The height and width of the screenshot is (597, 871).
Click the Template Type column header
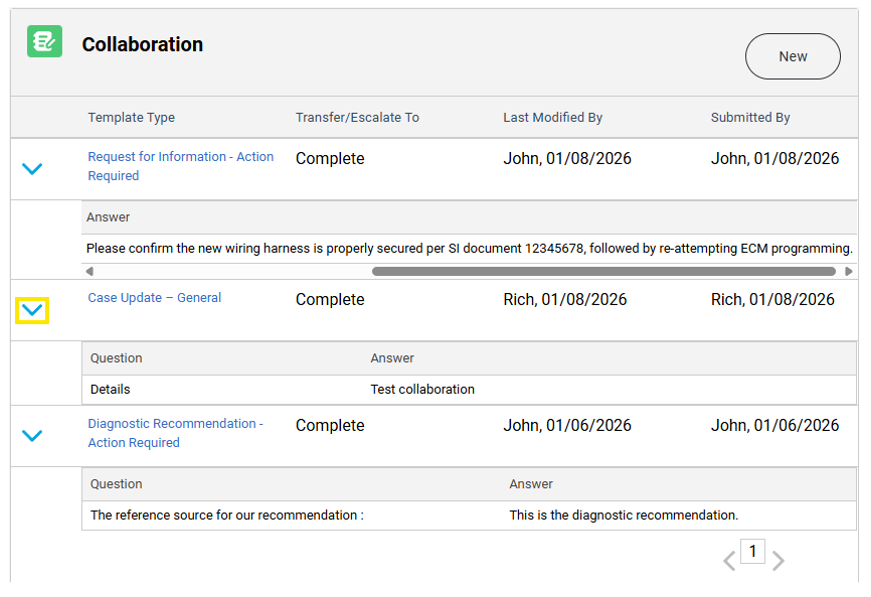[x=131, y=118]
